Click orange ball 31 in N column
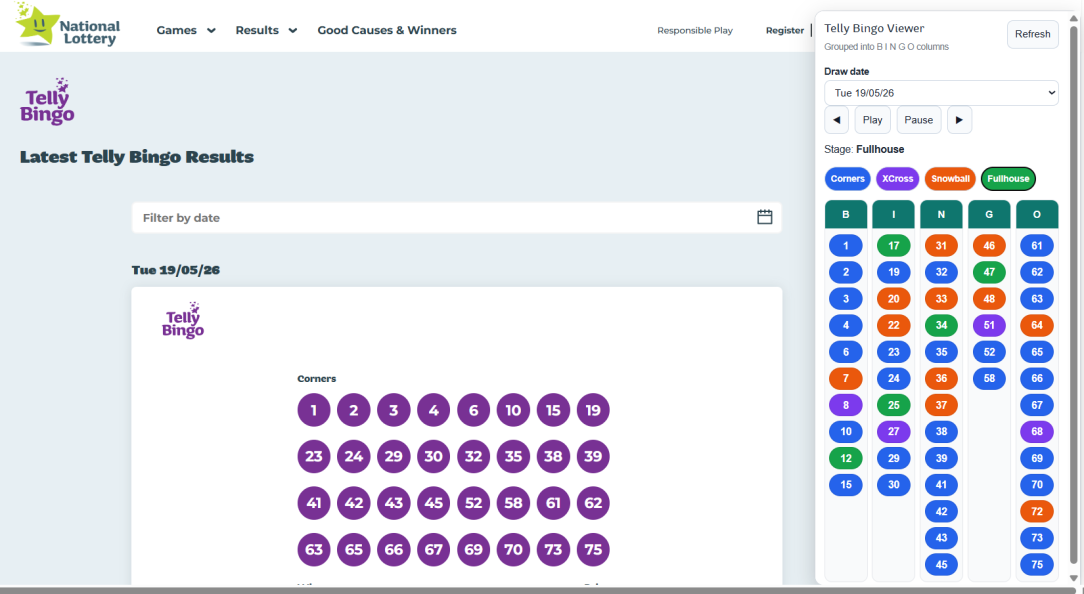 941,245
